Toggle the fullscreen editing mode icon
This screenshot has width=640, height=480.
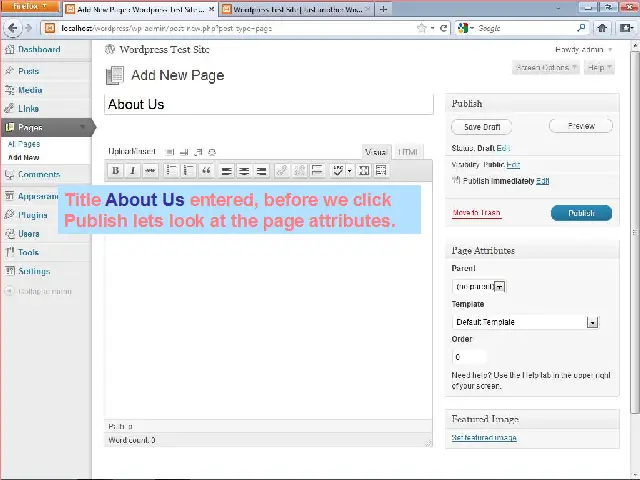click(x=364, y=171)
